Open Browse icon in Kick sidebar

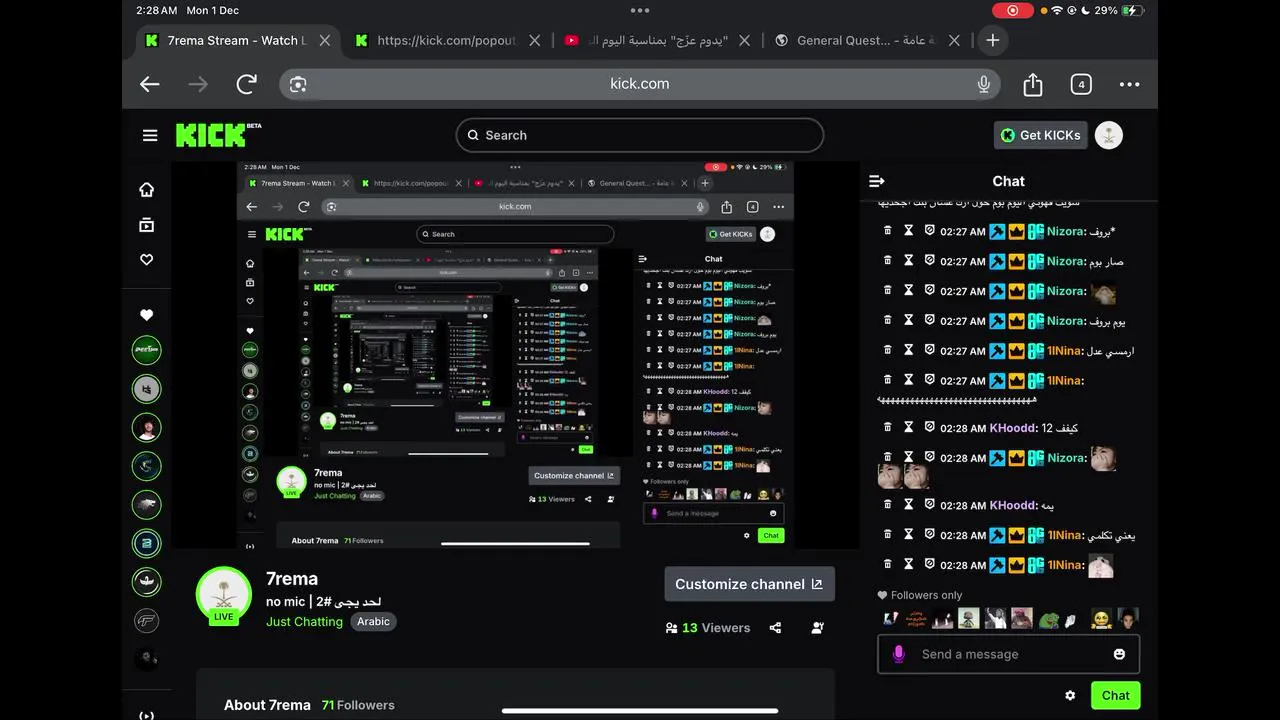(x=147, y=225)
